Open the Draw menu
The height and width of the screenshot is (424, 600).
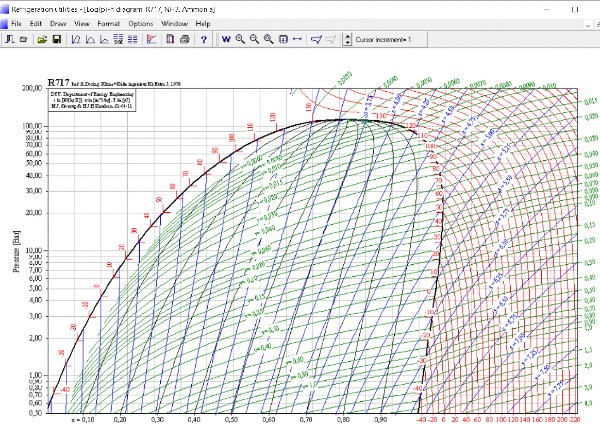point(58,23)
